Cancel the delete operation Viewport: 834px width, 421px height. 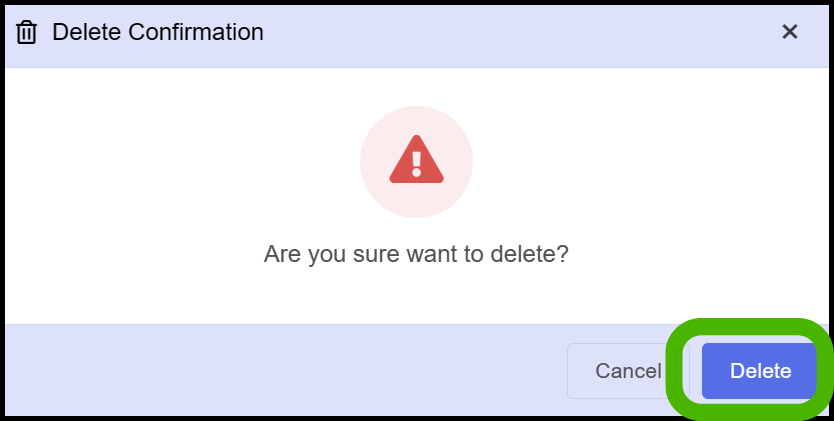click(628, 371)
